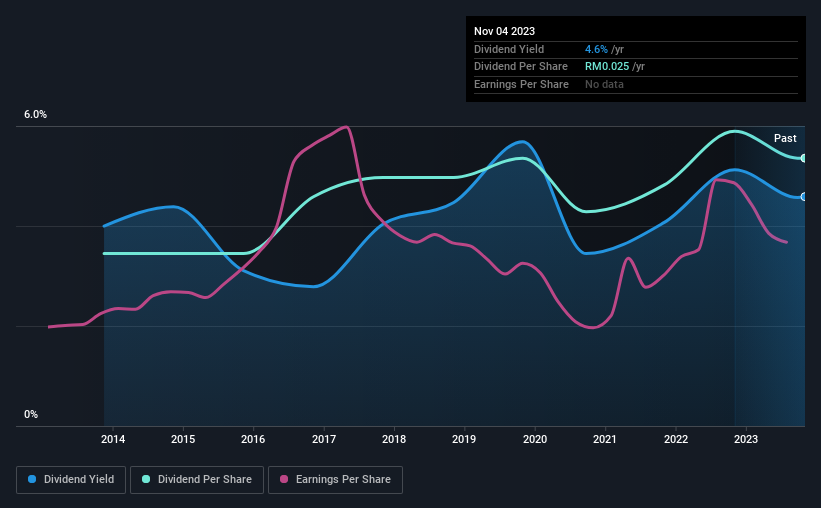Click the blue endpoint marker on Dividend Yield line
This screenshot has width=821, height=508.
point(804,197)
